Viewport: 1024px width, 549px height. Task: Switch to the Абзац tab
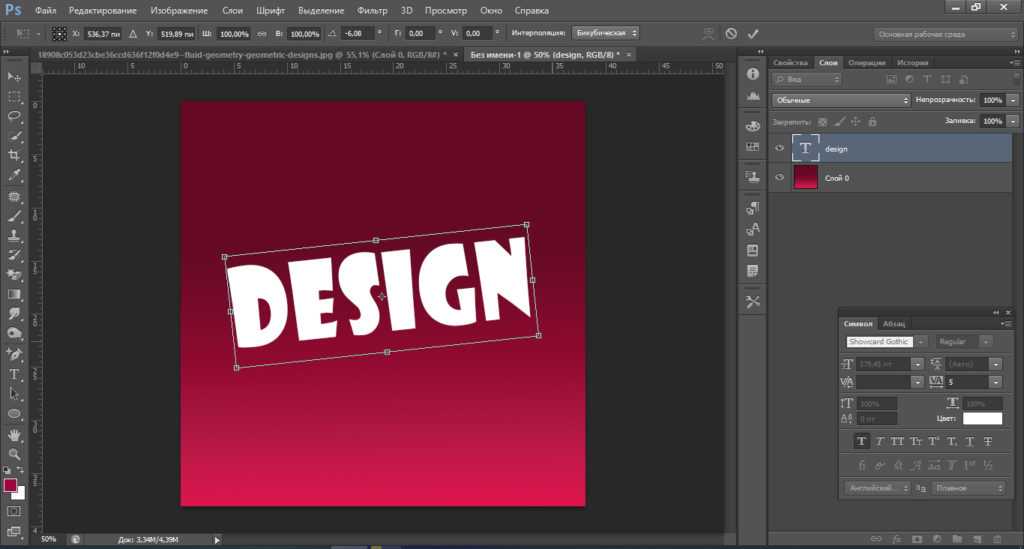coord(893,323)
